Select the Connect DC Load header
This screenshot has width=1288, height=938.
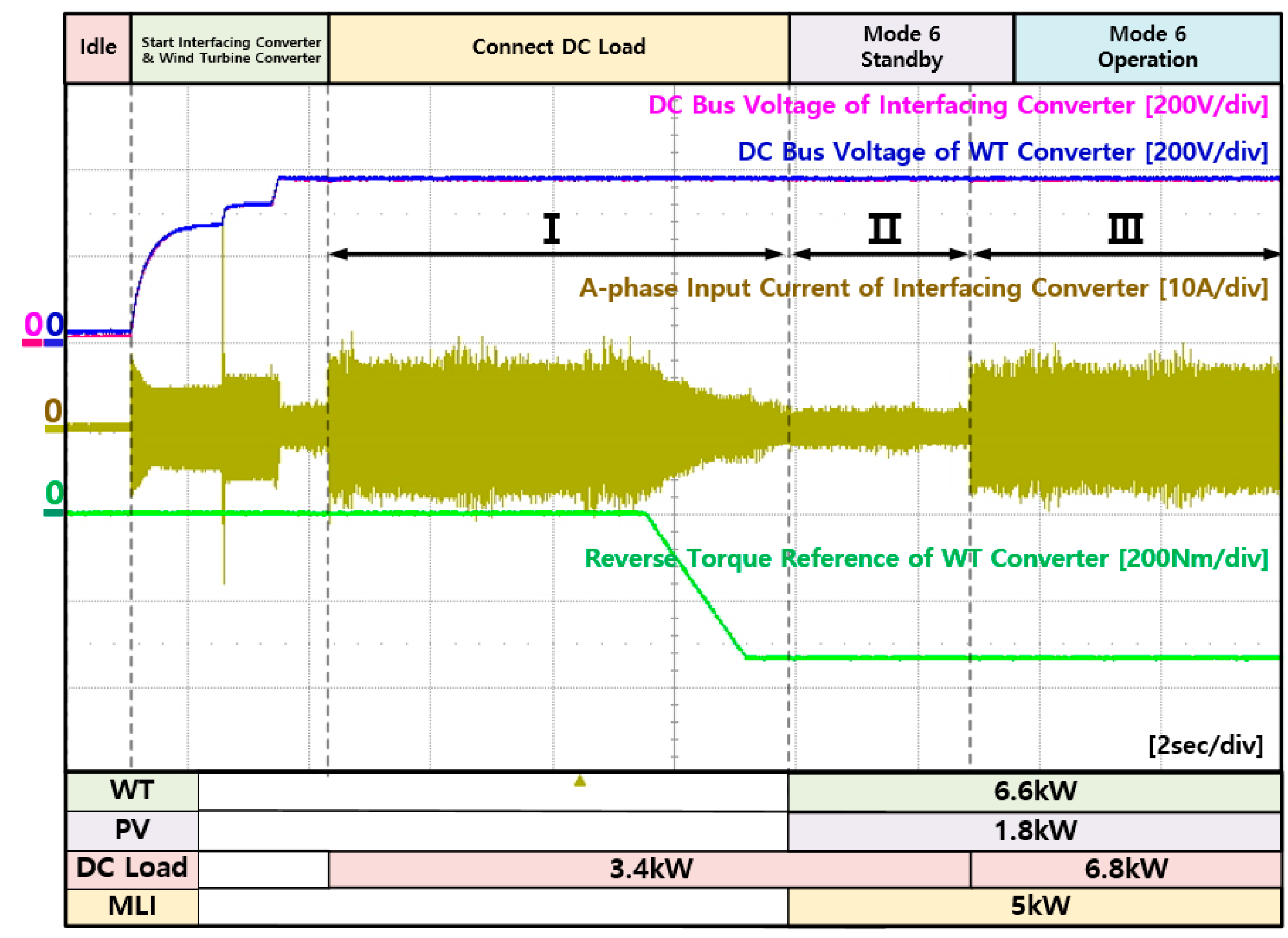pos(559,48)
